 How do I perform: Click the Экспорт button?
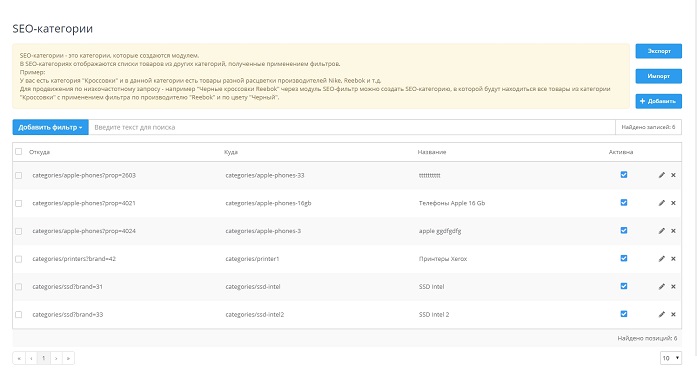click(x=658, y=51)
